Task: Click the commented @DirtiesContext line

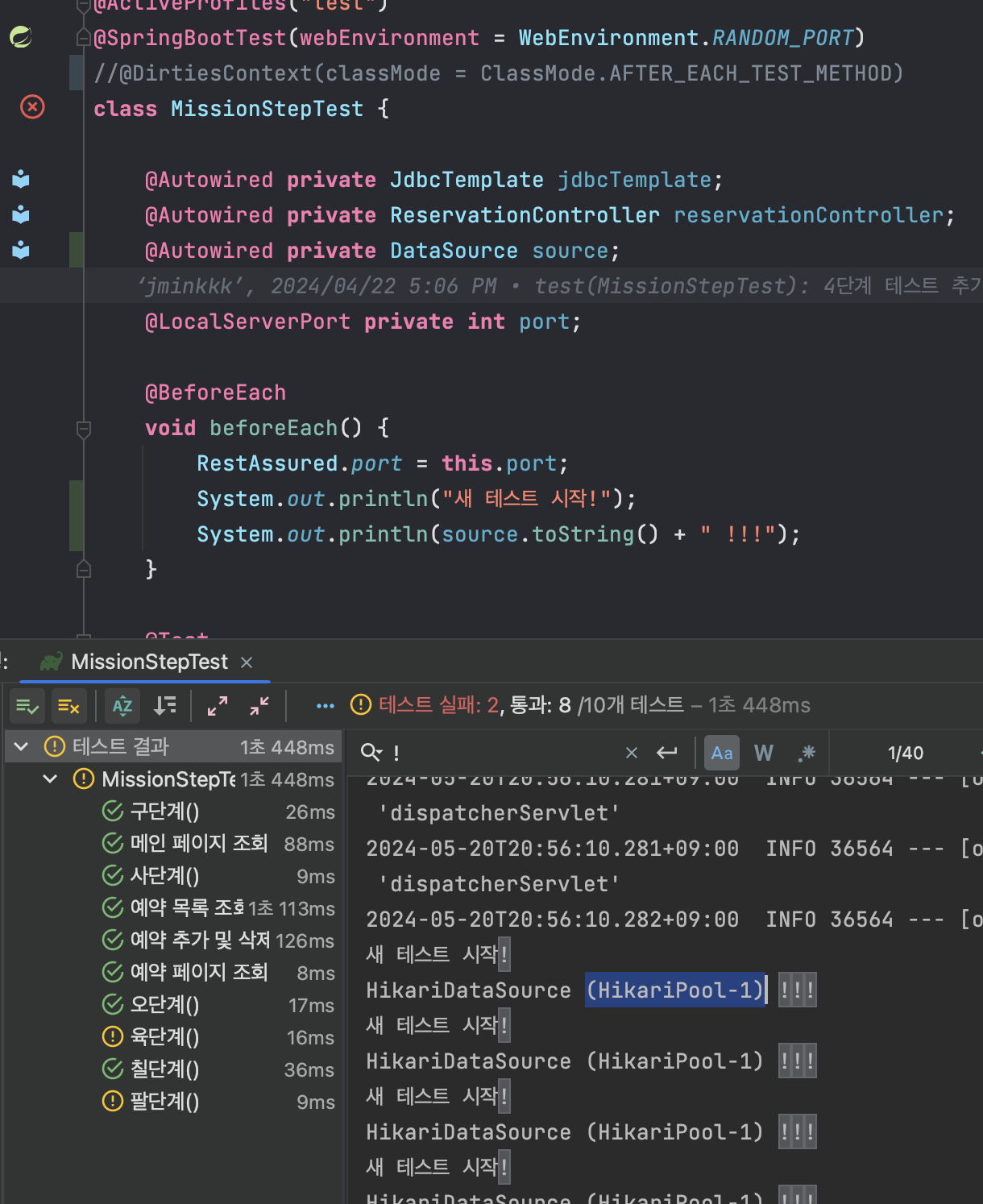Action: pyautogui.click(x=499, y=73)
